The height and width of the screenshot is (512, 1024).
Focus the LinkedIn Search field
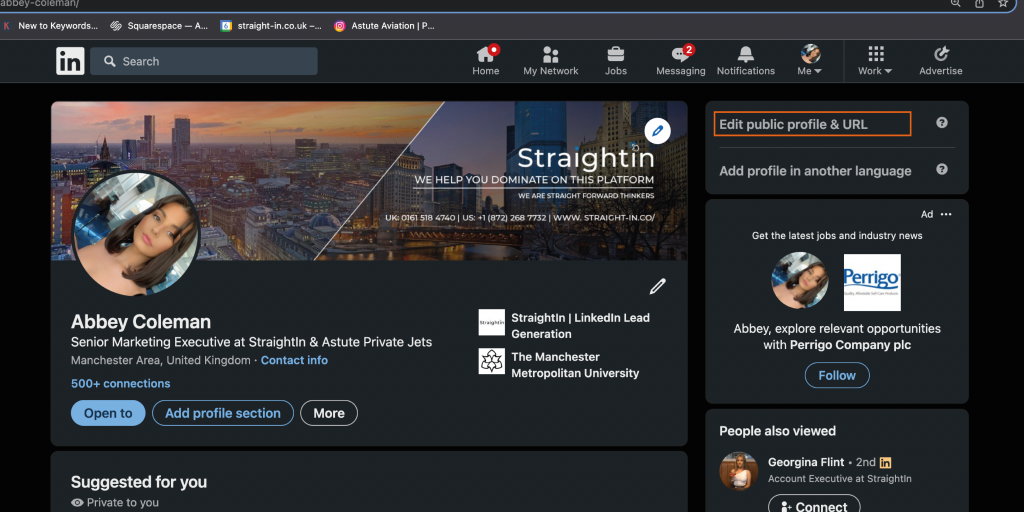(x=204, y=61)
